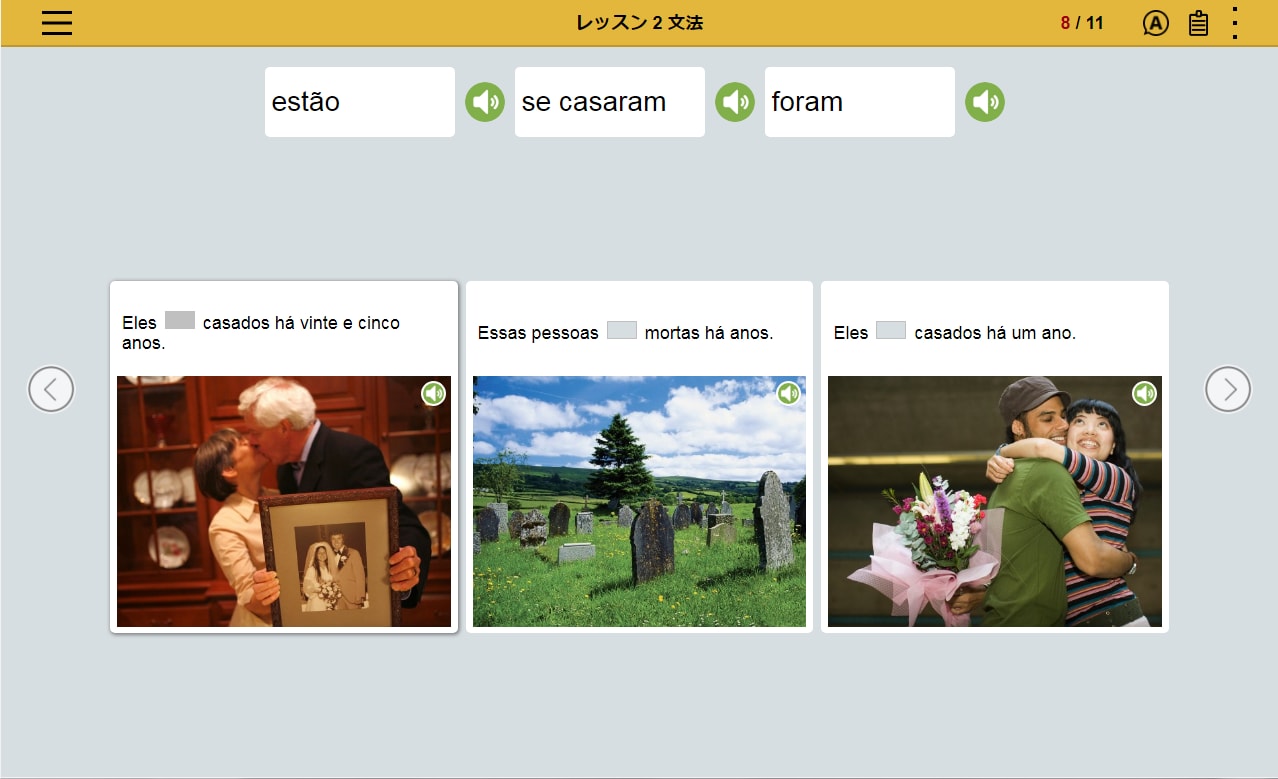The height and width of the screenshot is (779, 1278).
Task: Open the clipboard notes icon
Action: pos(1198,23)
